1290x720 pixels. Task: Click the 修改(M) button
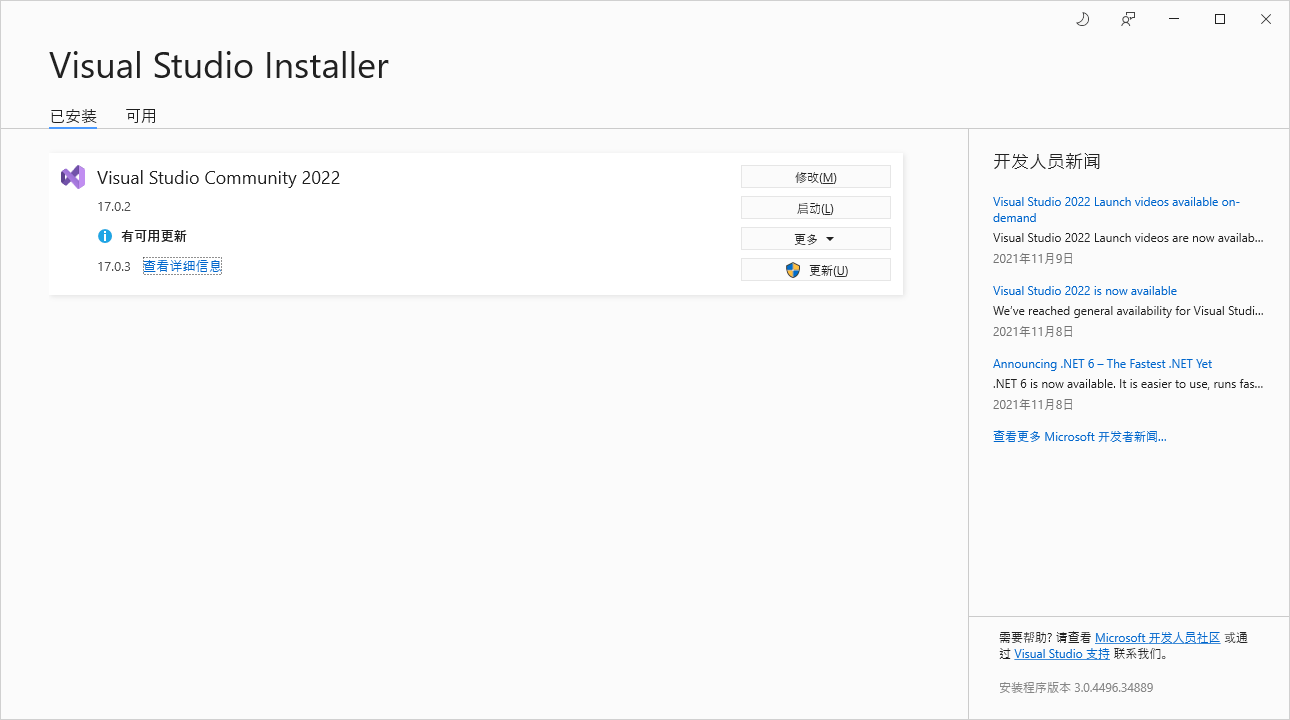pyautogui.click(x=815, y=177)
